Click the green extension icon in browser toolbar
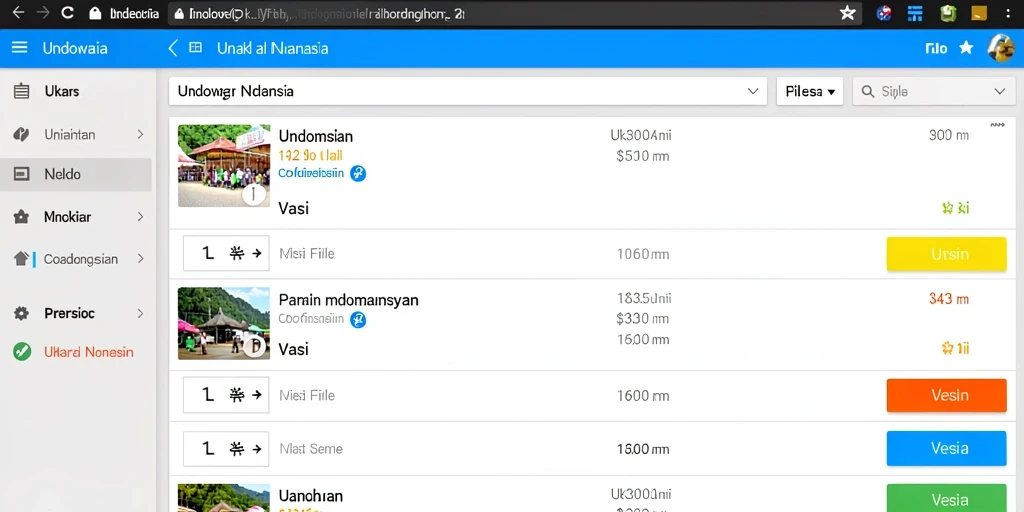 tap(948, 13)
